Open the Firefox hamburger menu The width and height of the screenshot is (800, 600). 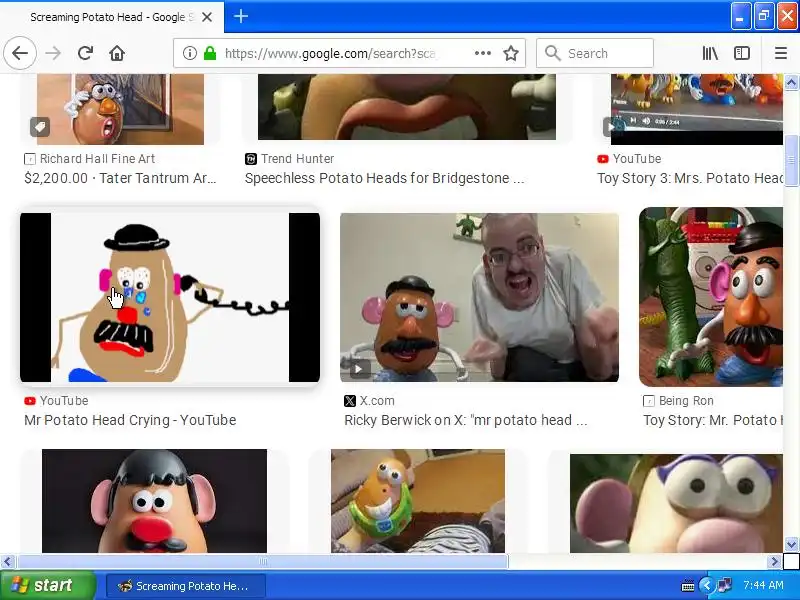tap(781, 53)
